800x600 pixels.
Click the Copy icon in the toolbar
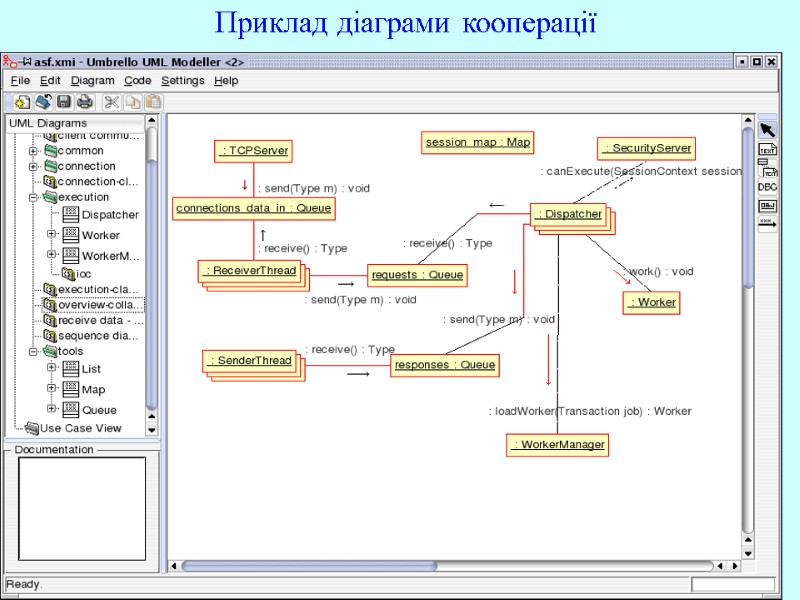133,103
